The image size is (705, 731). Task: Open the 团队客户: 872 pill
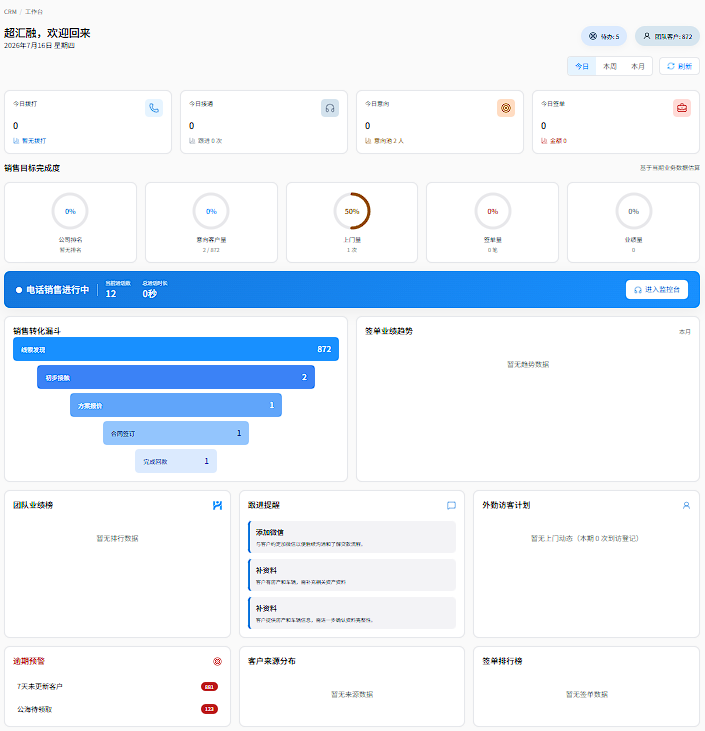667,36
